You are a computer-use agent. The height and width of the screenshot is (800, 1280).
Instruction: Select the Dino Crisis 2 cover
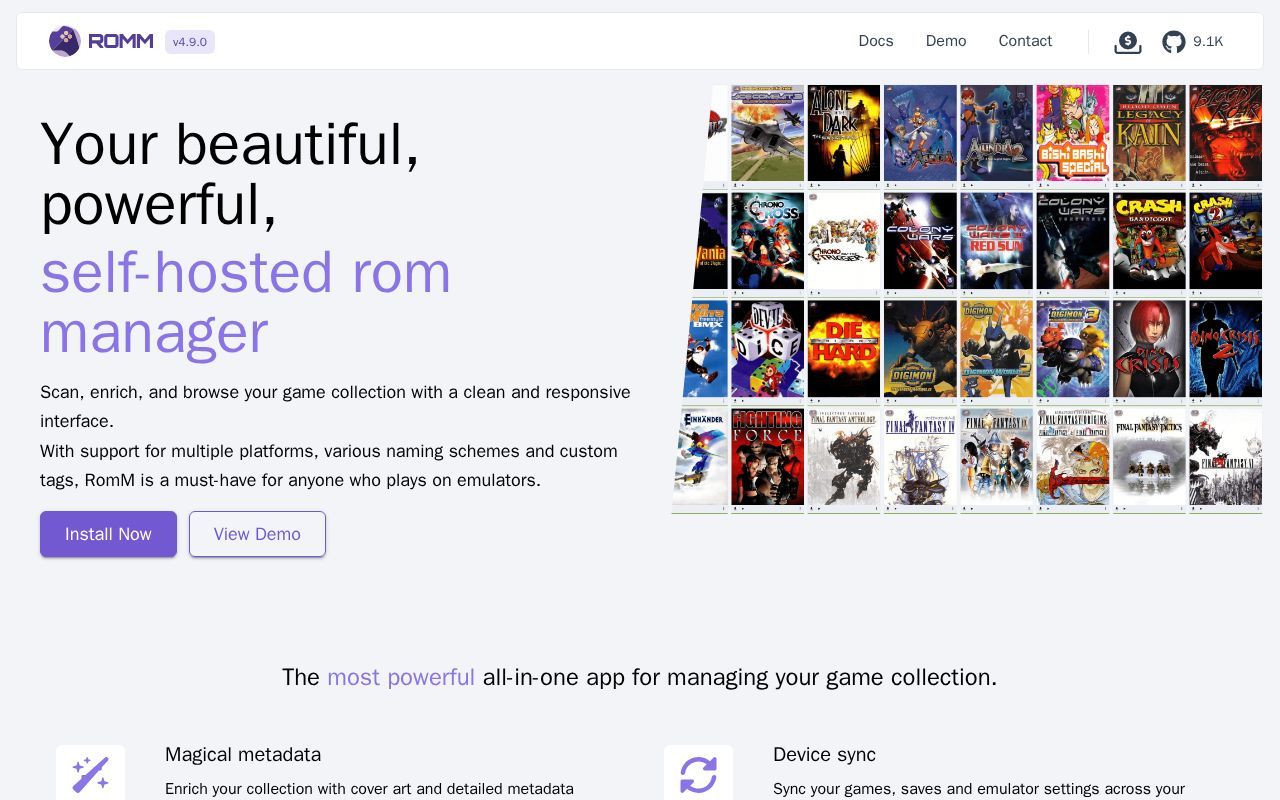pyautogui.click(x=1226, y=349)
